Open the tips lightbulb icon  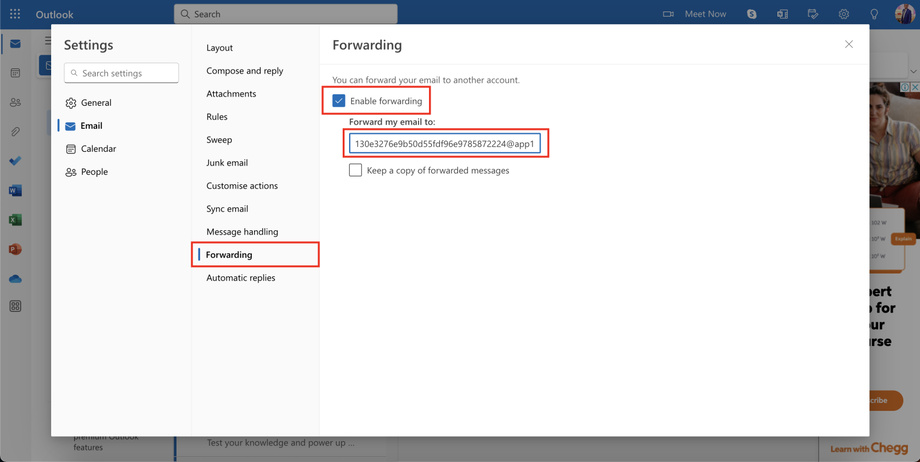click(874, 14)
